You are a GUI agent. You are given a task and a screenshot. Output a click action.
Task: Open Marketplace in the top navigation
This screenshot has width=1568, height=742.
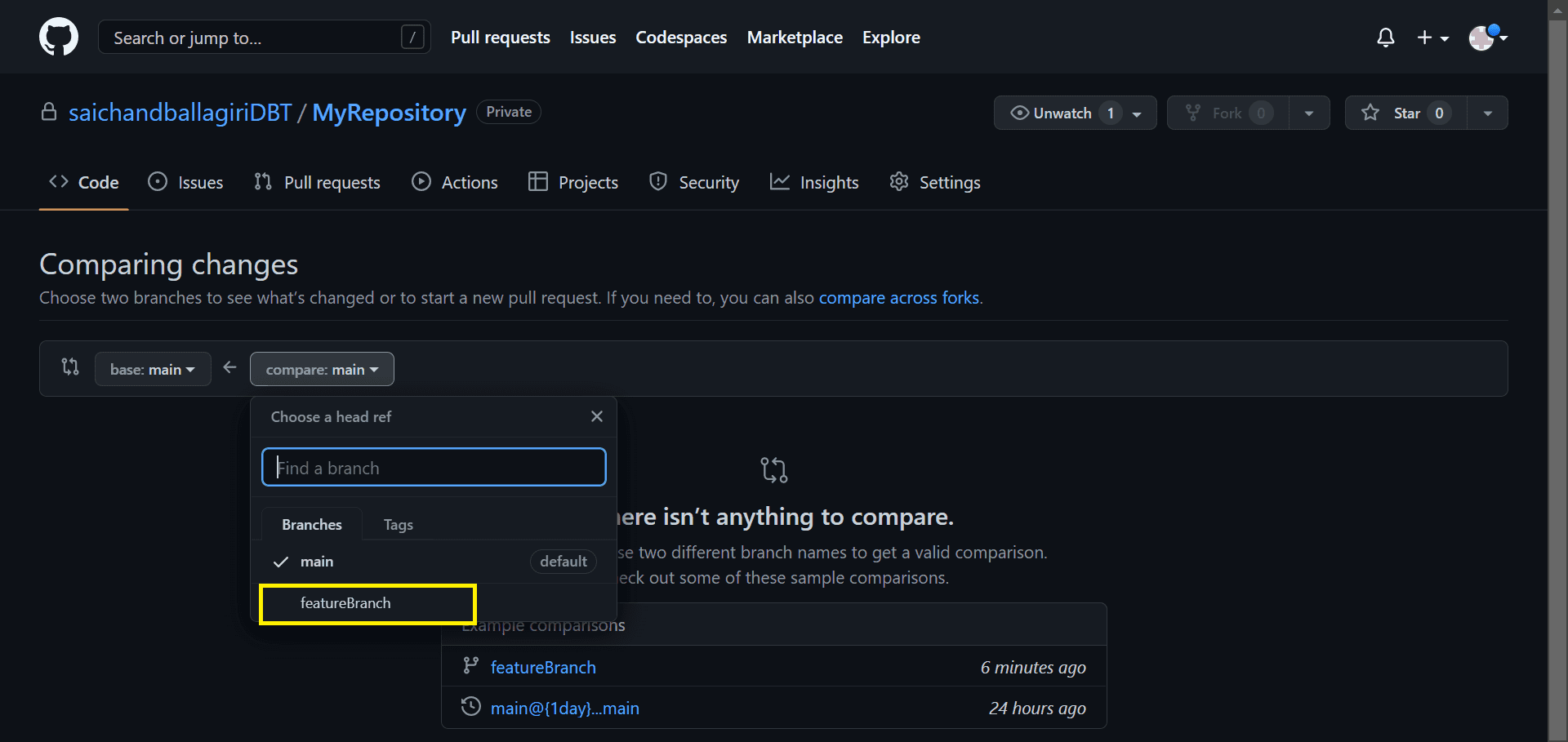point(795,38)
